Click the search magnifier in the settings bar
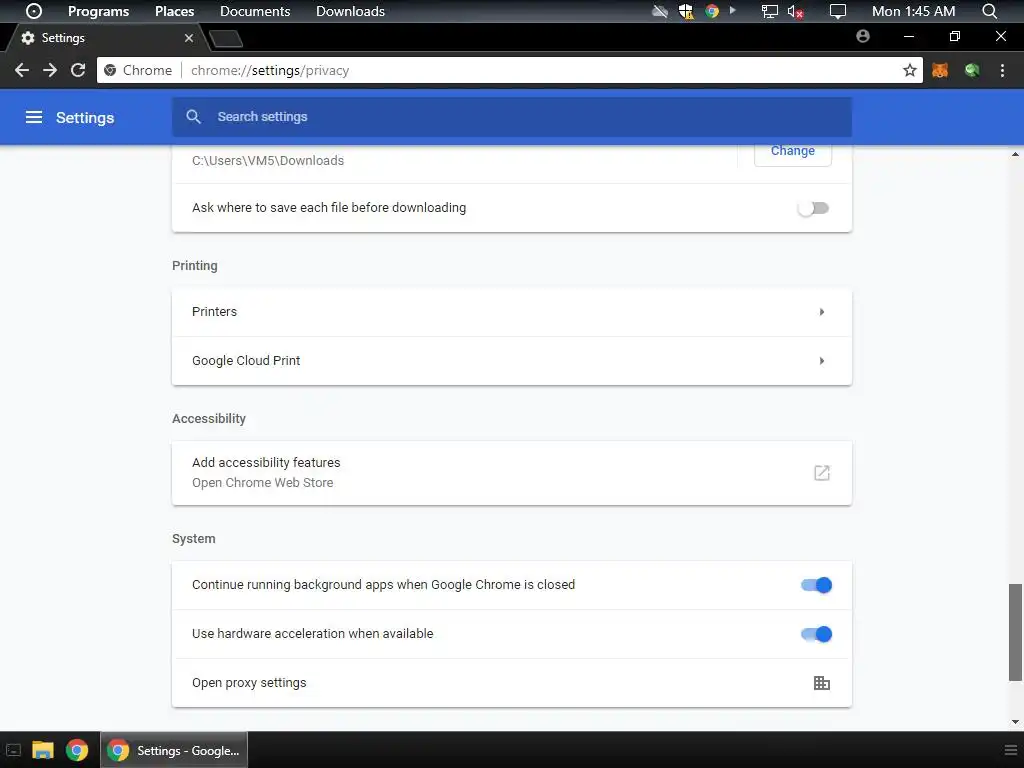 [x=193, y=117]
